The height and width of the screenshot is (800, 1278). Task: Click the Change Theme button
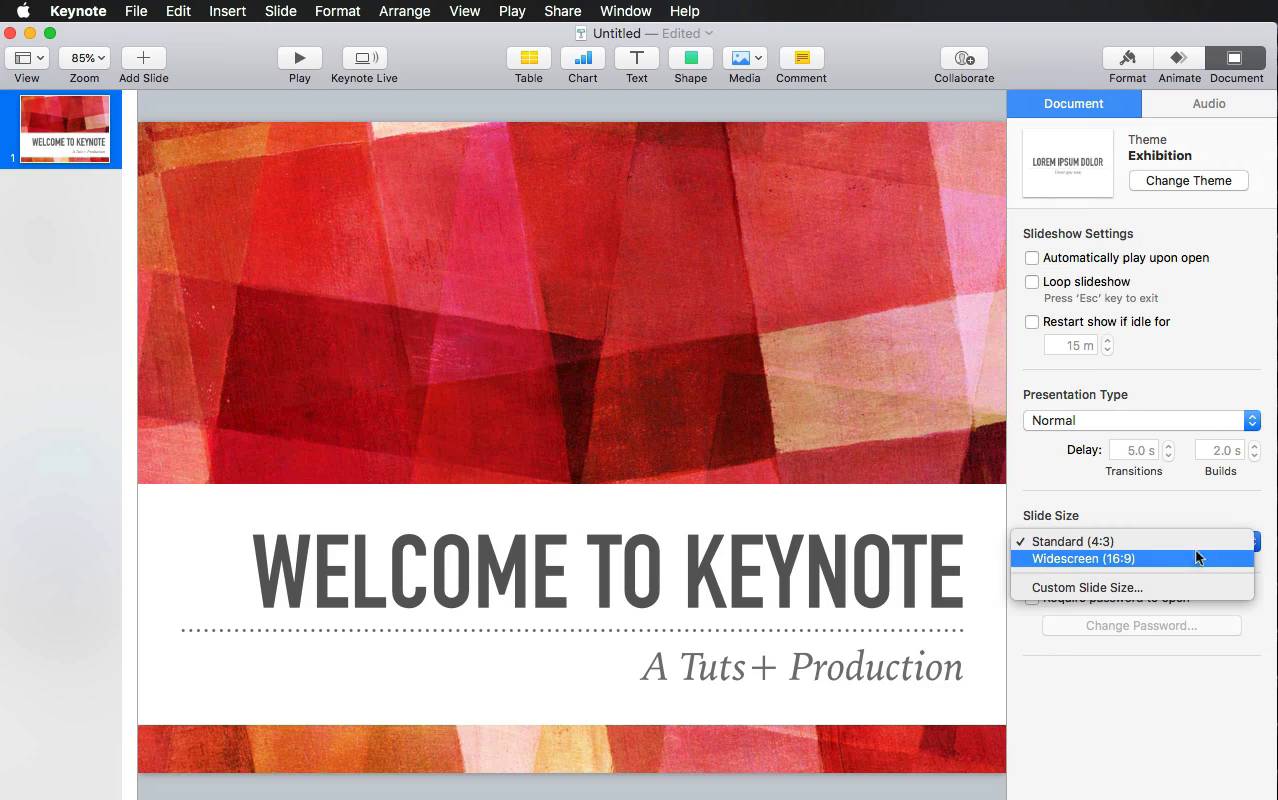[1189, 181]
